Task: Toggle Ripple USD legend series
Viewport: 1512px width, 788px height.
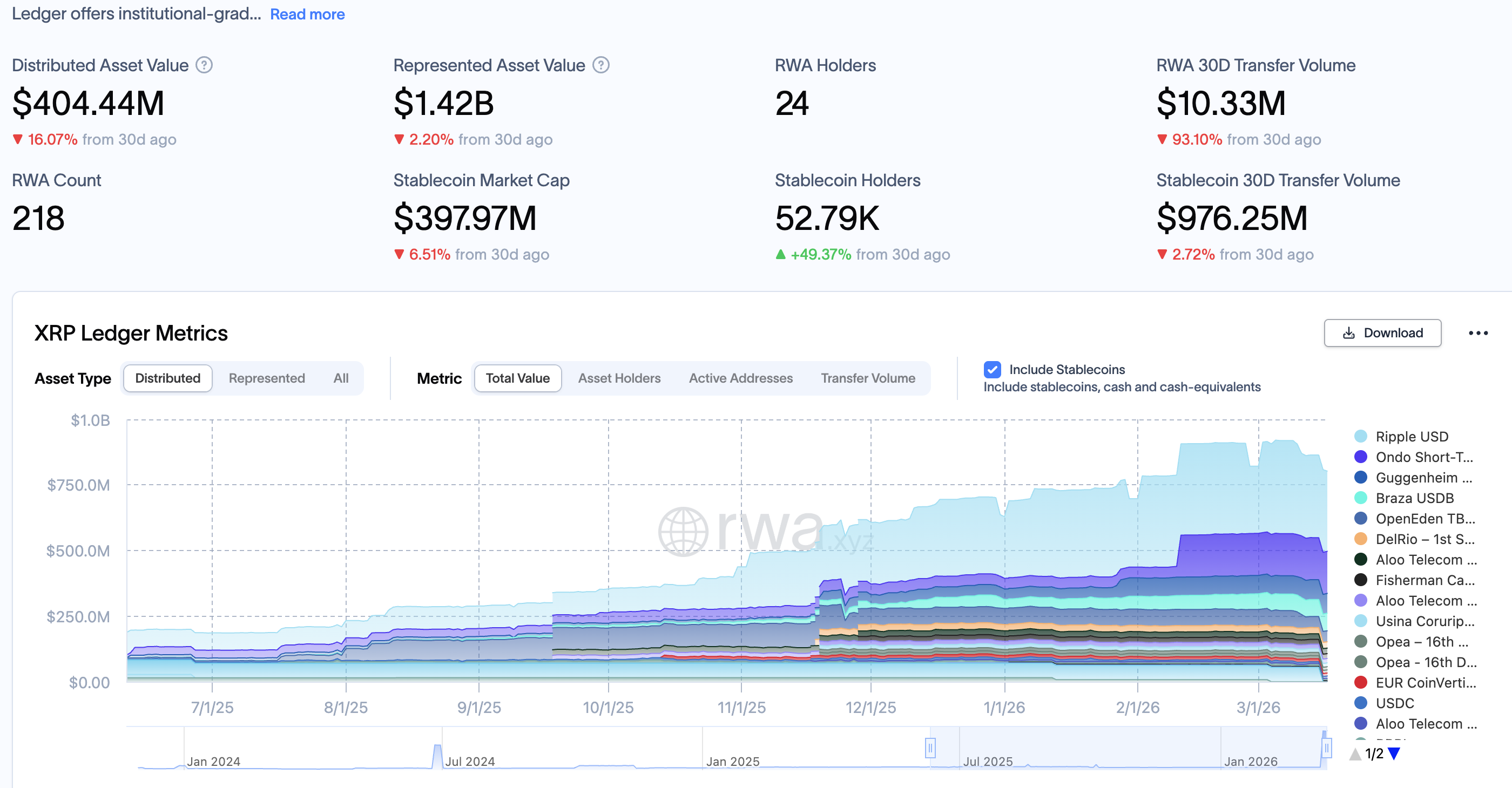Action: [1411, 437]
